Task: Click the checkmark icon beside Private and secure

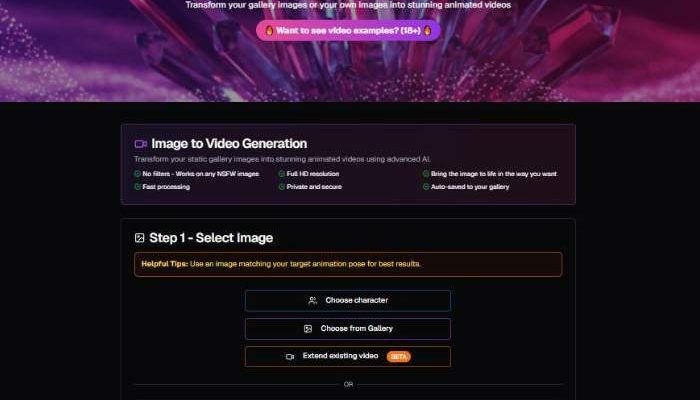Action: (281, 187)
